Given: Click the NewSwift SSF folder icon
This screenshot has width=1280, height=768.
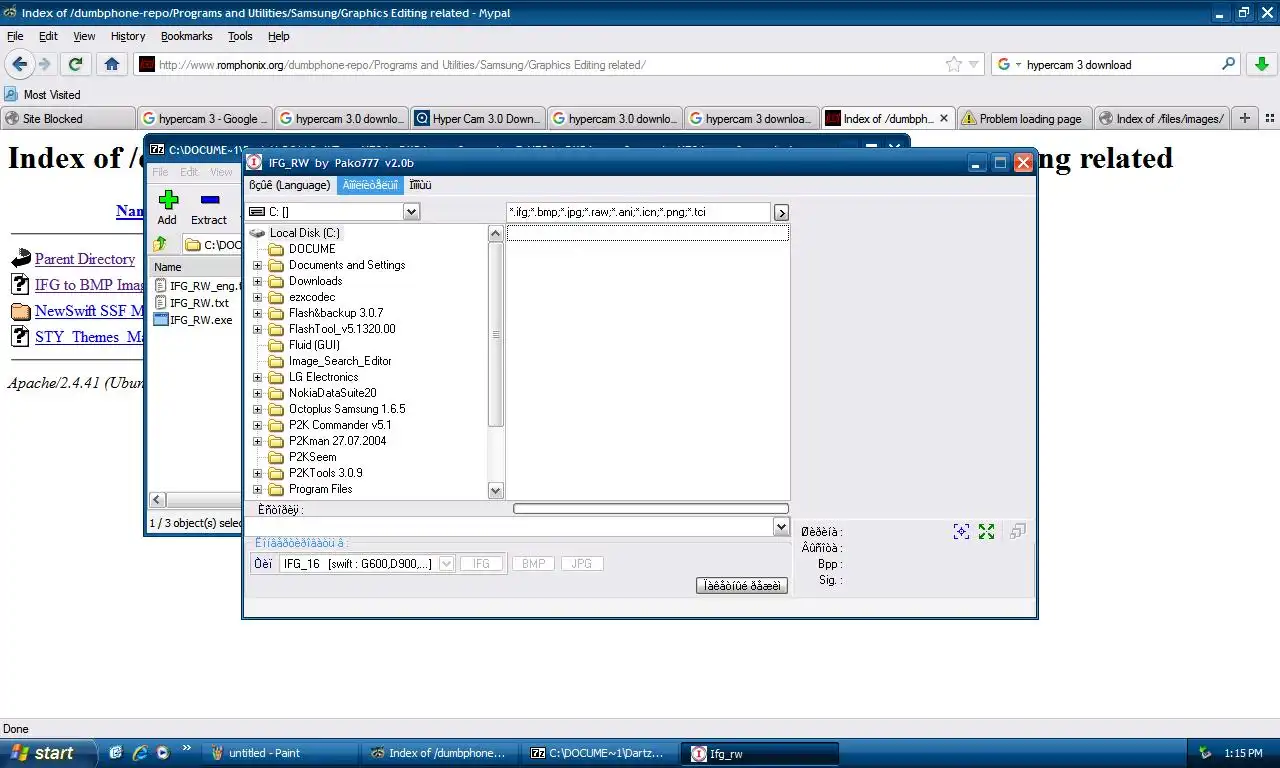Looking at the screenshot, I should [x=21, y=311].
